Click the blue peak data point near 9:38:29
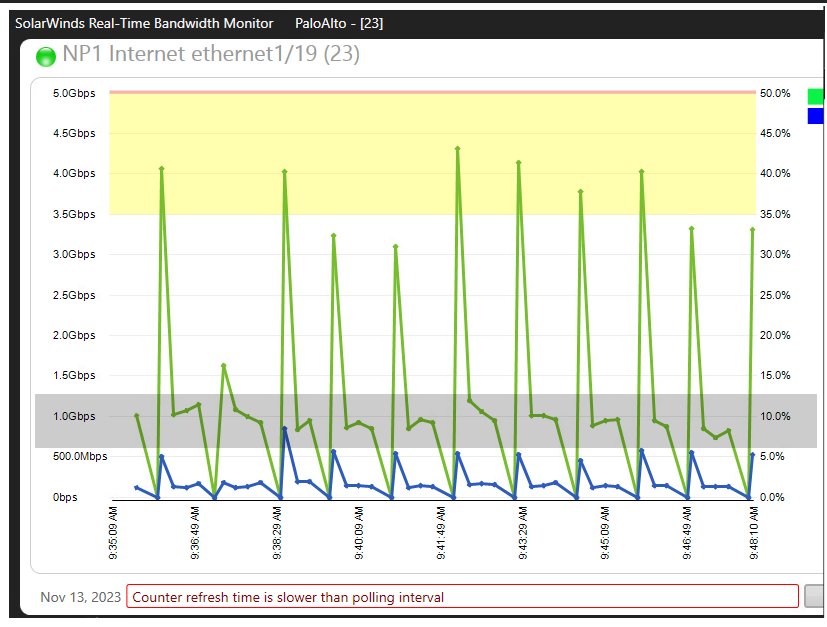The width and height of the screenshot is (827, 627). [285, 429]
